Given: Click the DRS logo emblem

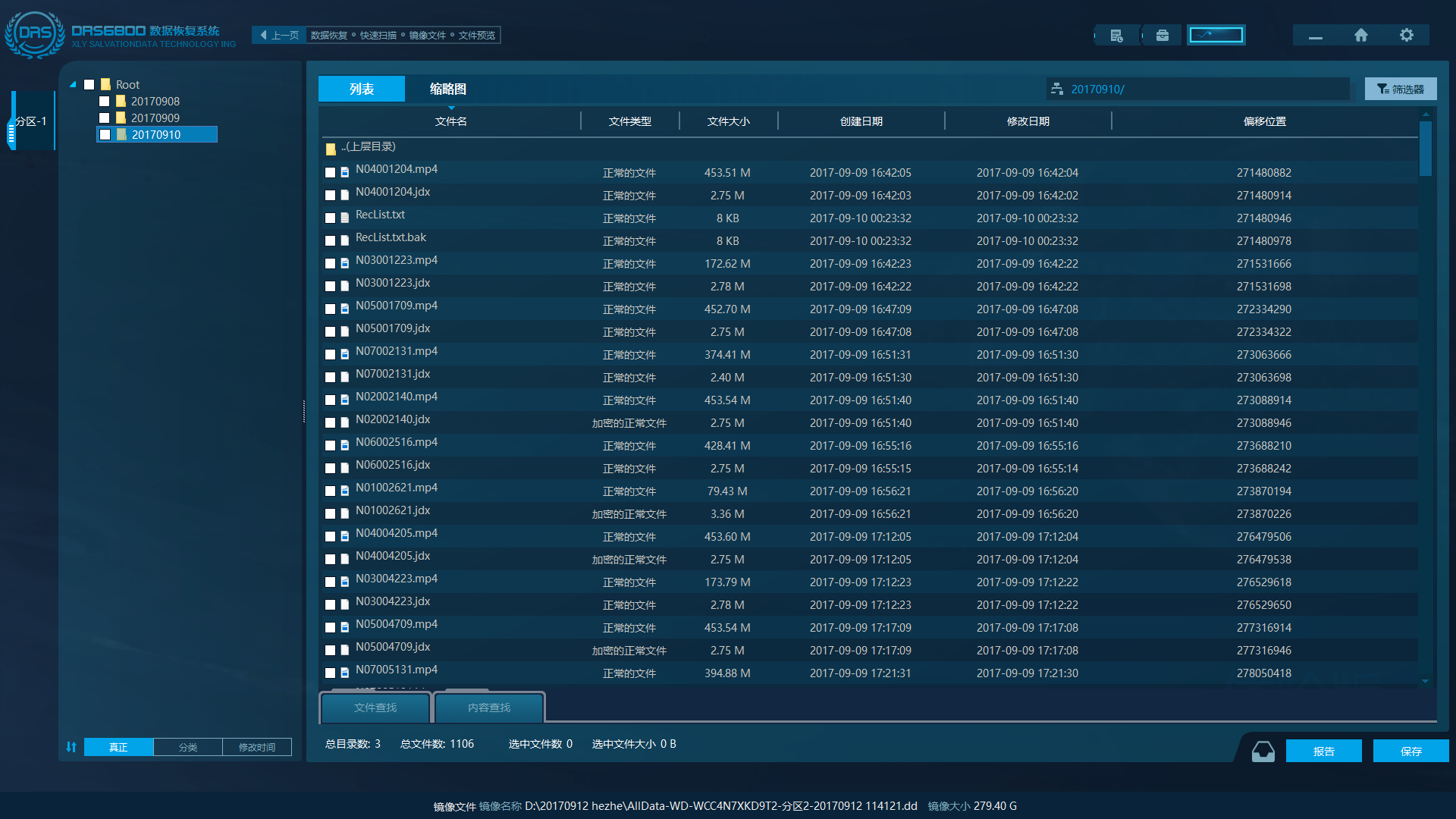Looking at the screenshot, I should point(35,34).
